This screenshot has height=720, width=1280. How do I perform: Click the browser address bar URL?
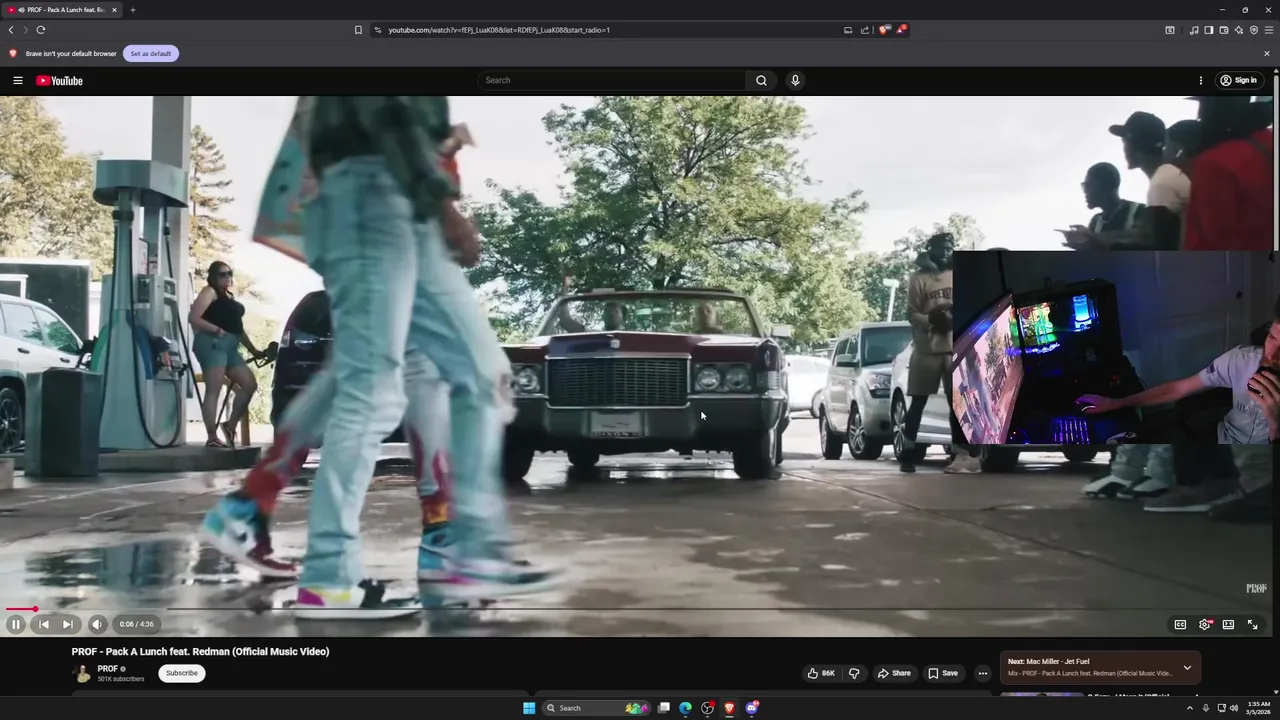(499, 30)
